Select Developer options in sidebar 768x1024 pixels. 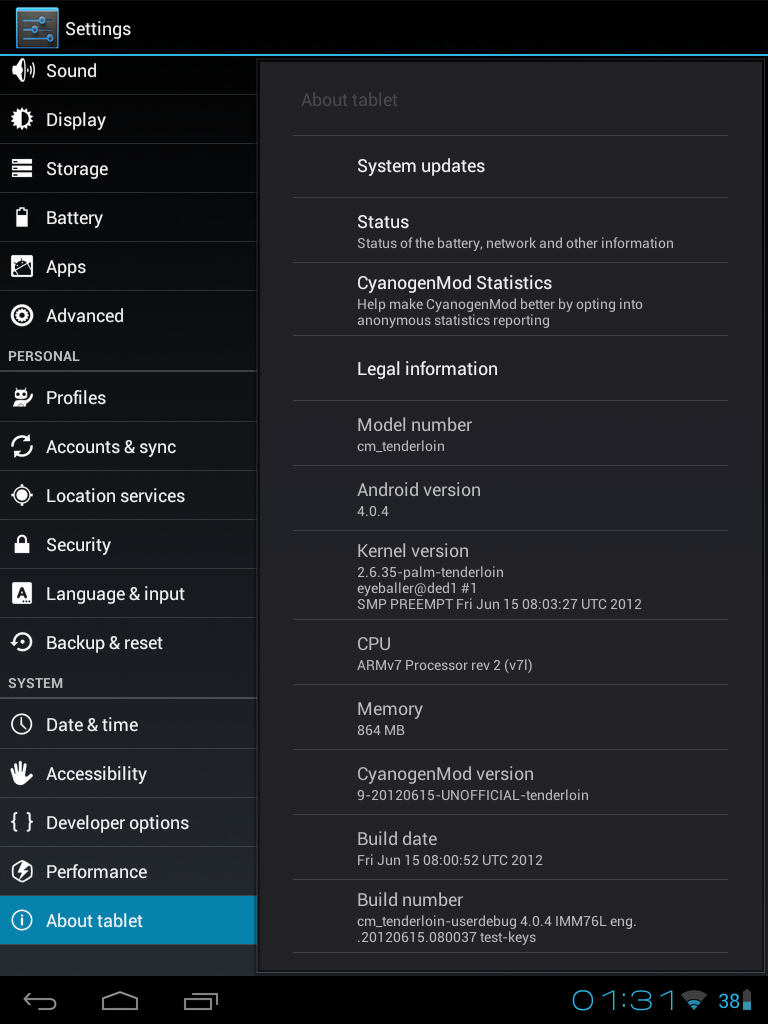[x=128, y=822]
